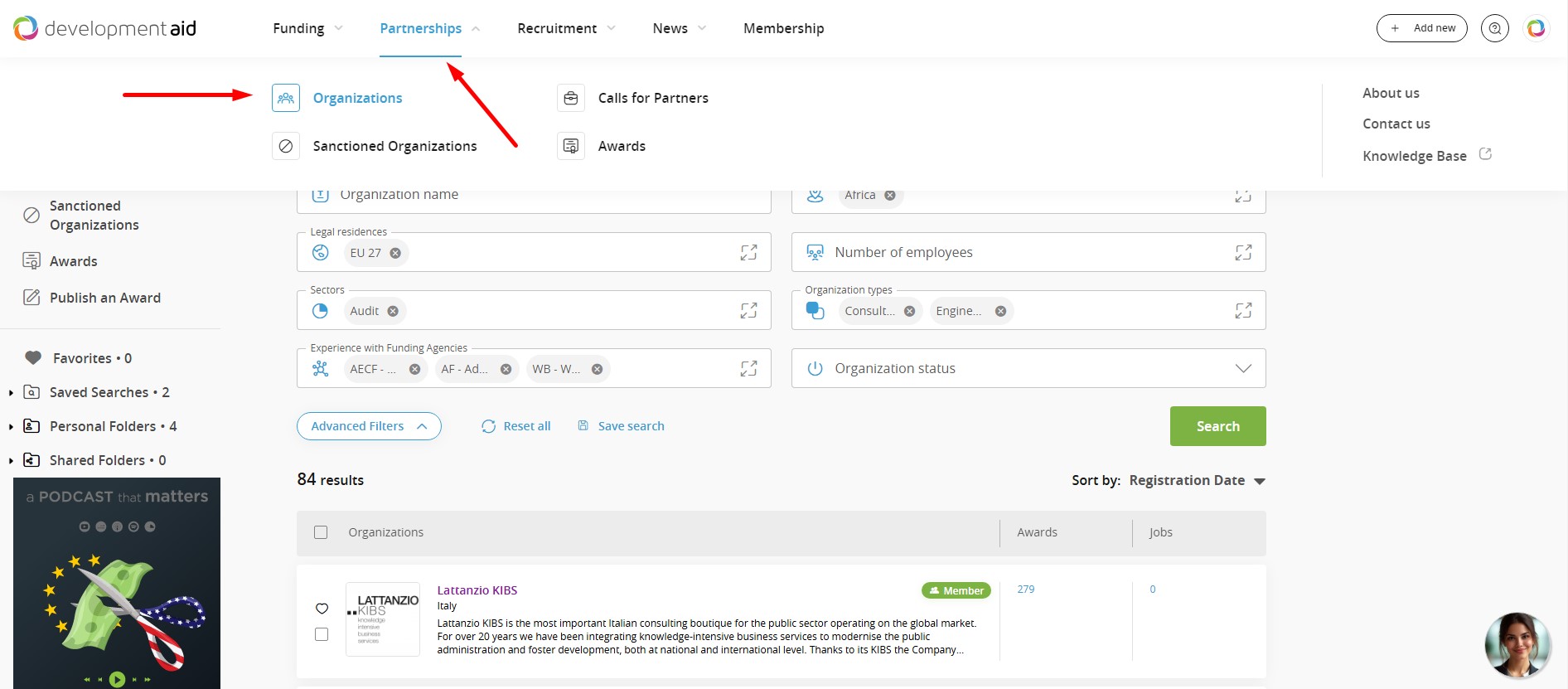Viewport: 1568px width, 689px height.
Task: Collapse the Advanced Filters panel
Action: 369,426
